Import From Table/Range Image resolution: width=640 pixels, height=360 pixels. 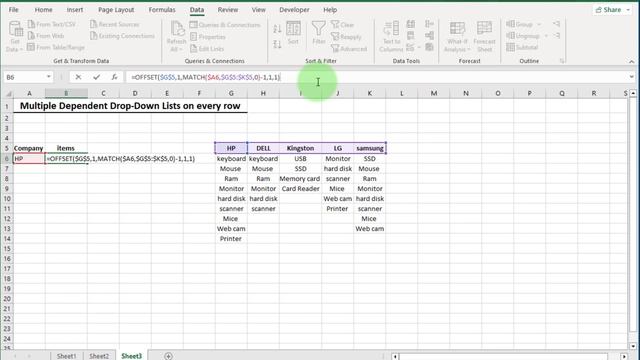coord(56,47)
